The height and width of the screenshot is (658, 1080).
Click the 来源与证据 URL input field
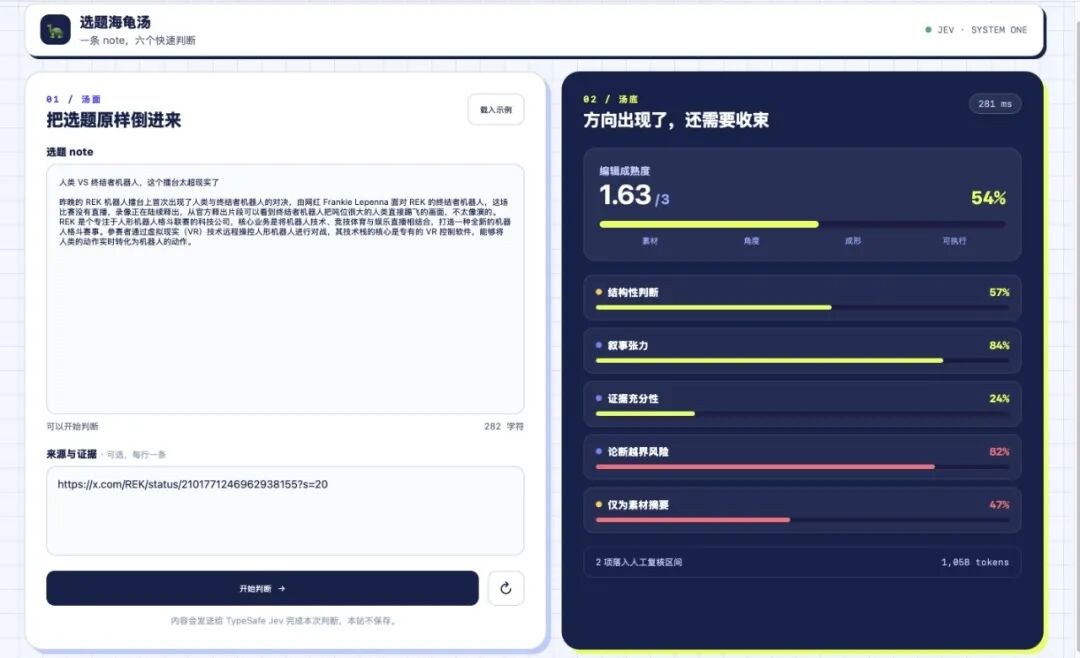[285, 511]
